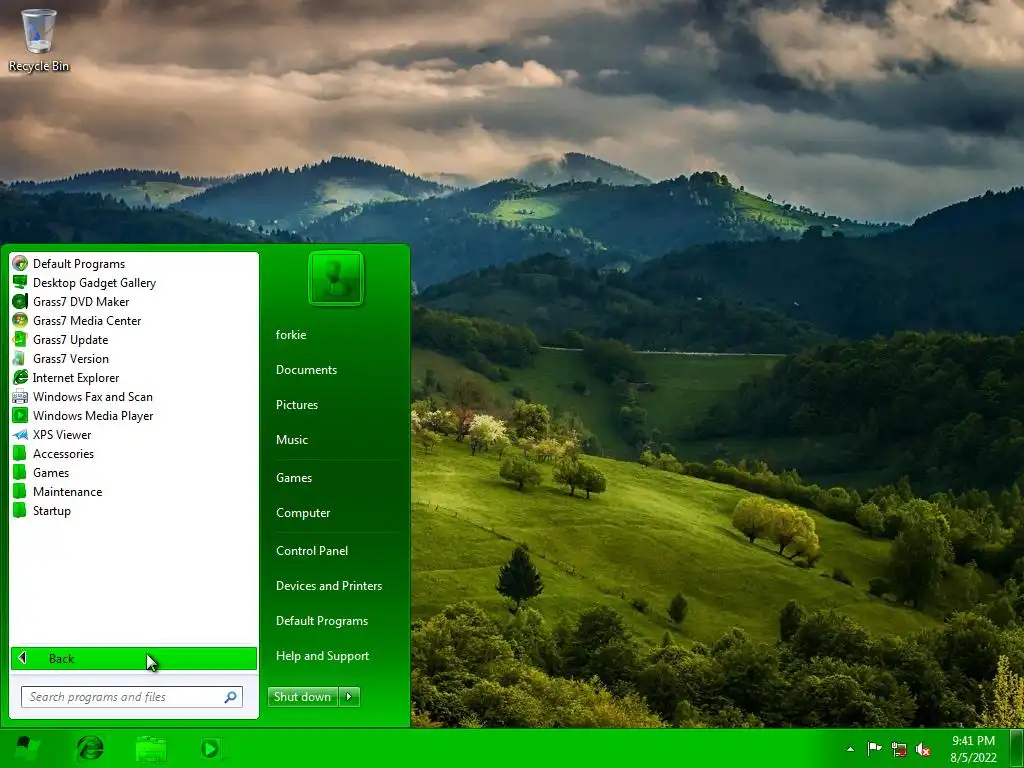Open the forkie user folder
The width and height of the screenshot is (1024, 768).
[291, 334]
